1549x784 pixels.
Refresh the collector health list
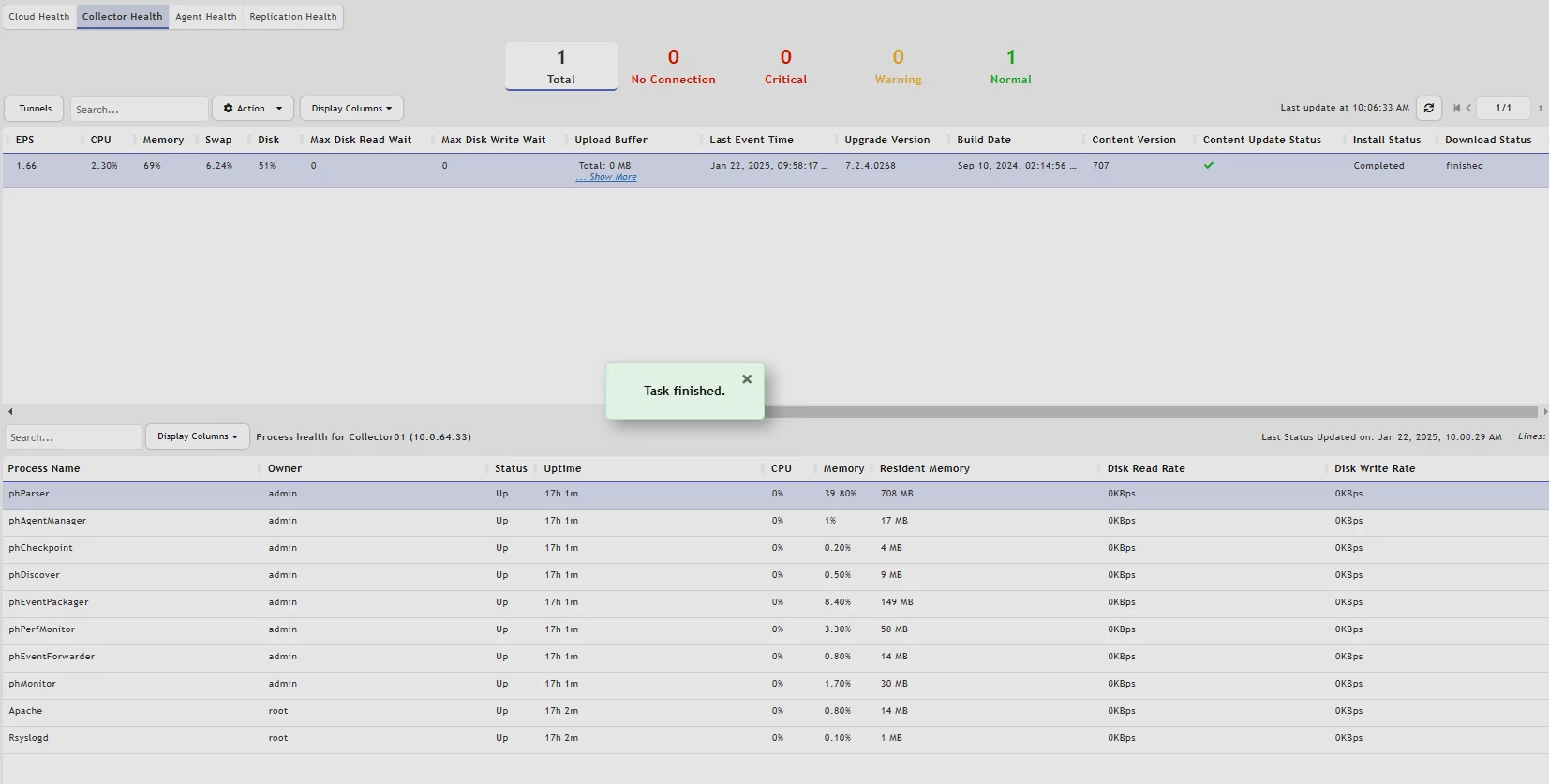coord(1429,108)
